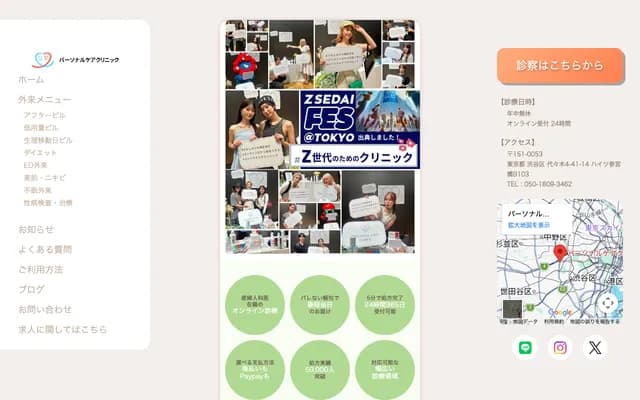Screen dimensions: 640x400
Task: Click the Z世代のためのクリニック banner
Action: (354, 157)
